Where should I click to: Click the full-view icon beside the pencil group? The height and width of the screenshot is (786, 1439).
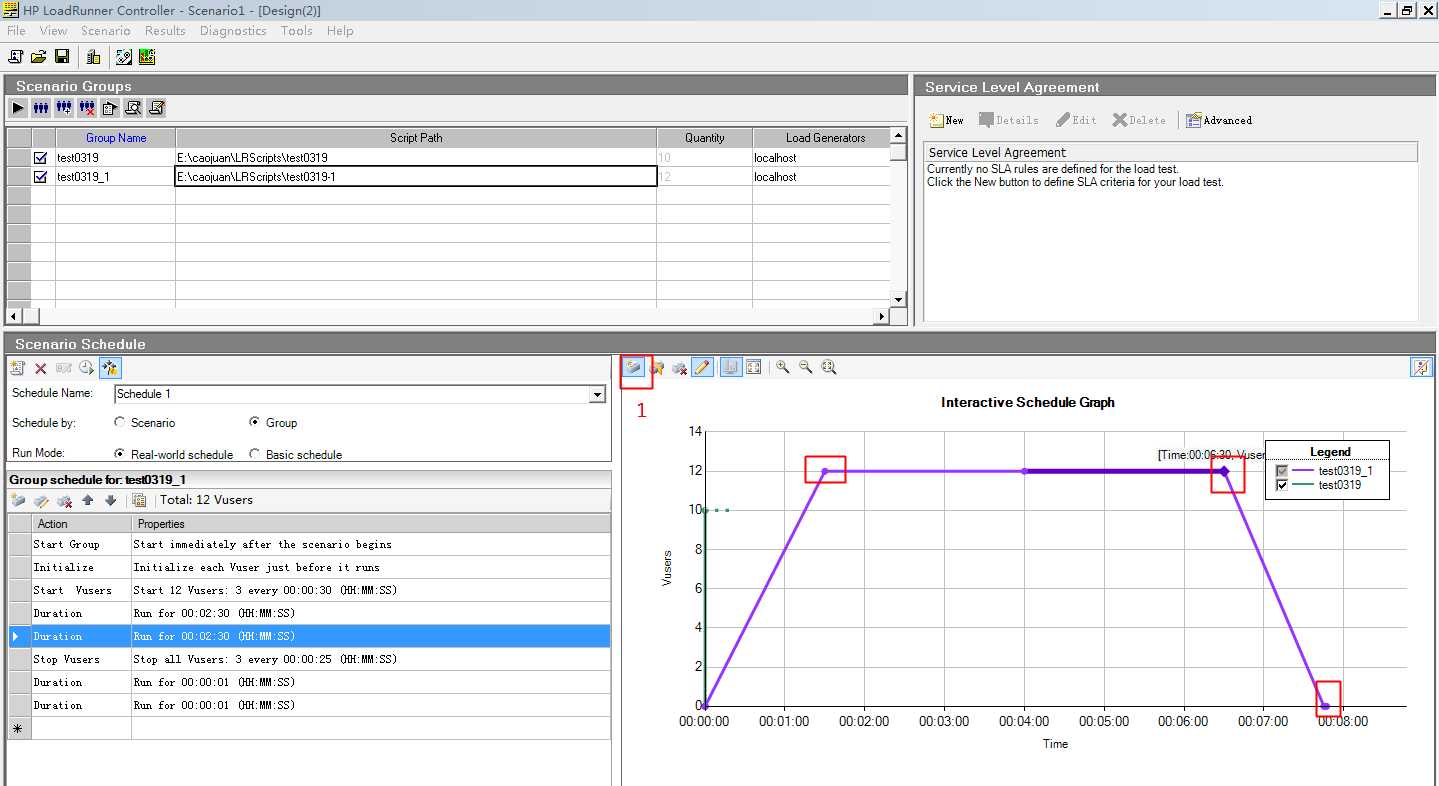click(754, 368)
